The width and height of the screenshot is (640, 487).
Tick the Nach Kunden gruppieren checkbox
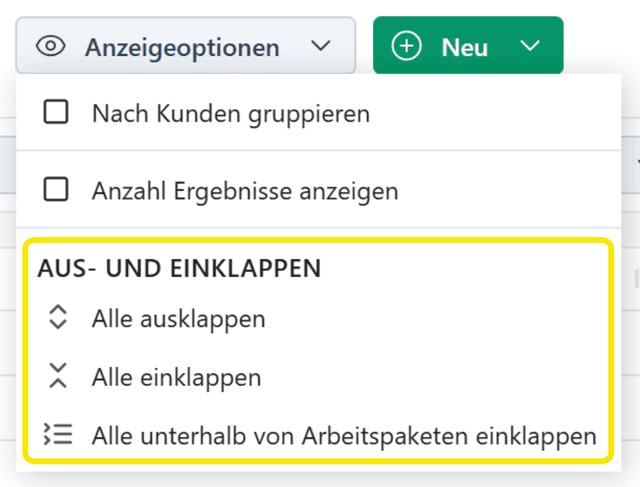coord(56,113)
